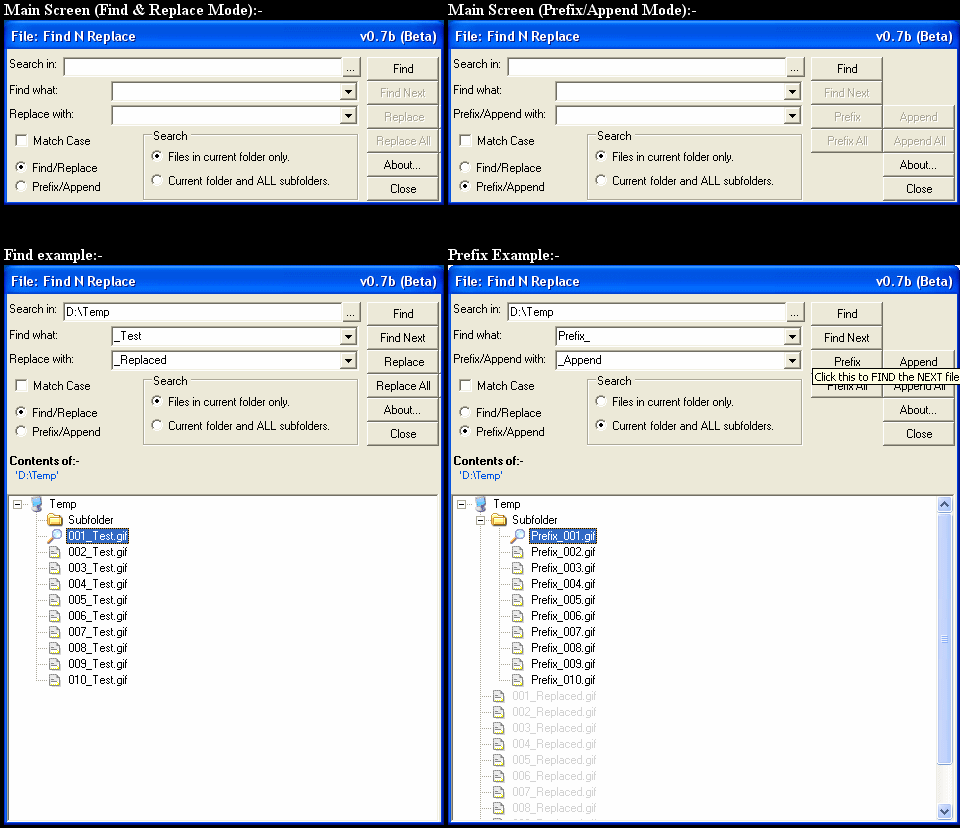This screenshot has width=960, height=828.
Task: Select 008_Test.gif in the file tree
Action: pos(97,648)
